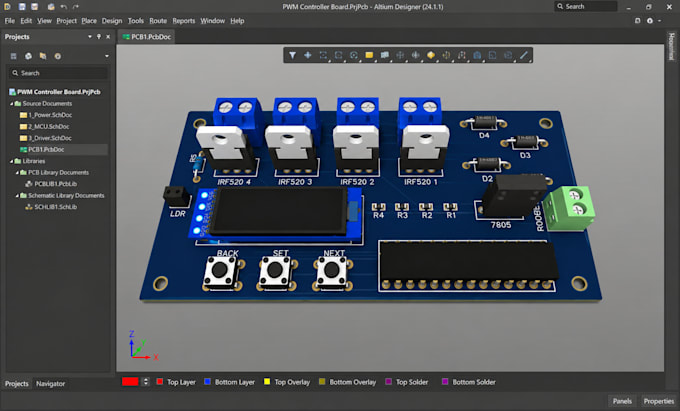Click the rounded-square selection tool icon
Image resolution: width=680 pixels, height=411 pixels.
point(338,55)
